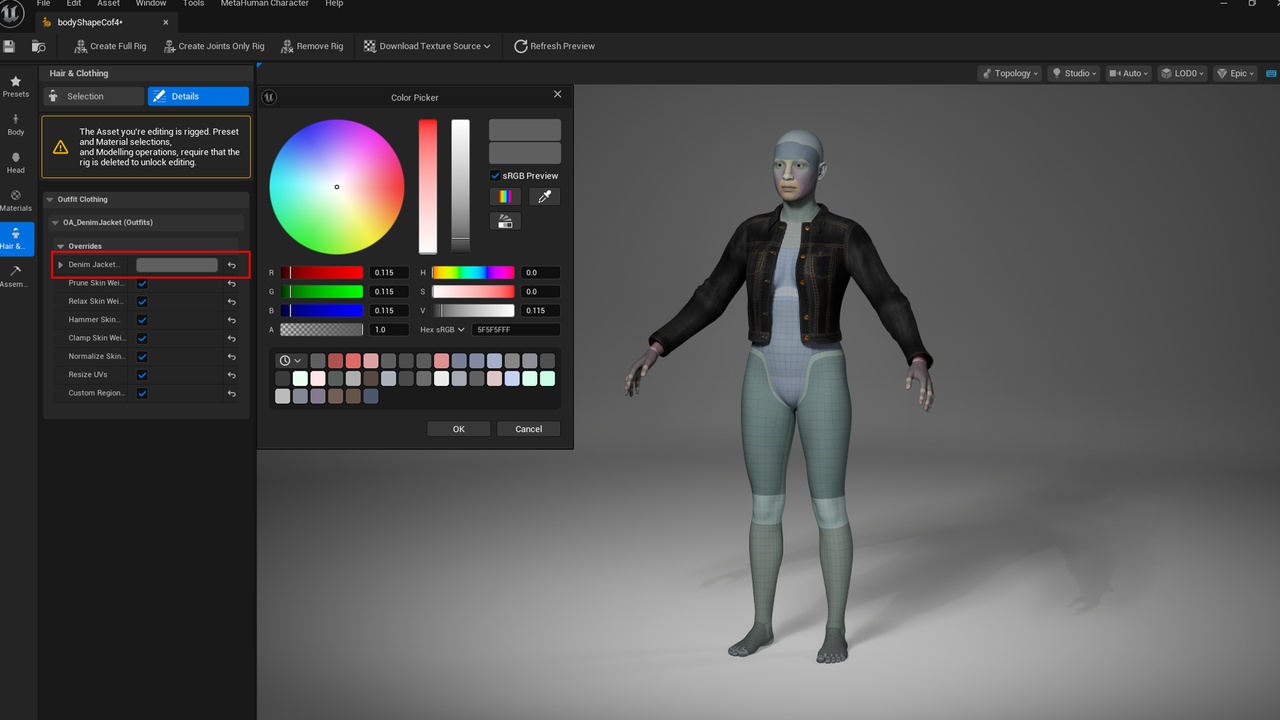Click Cancel in the Color Picker

pyautogui.click(x=528, y=429)
